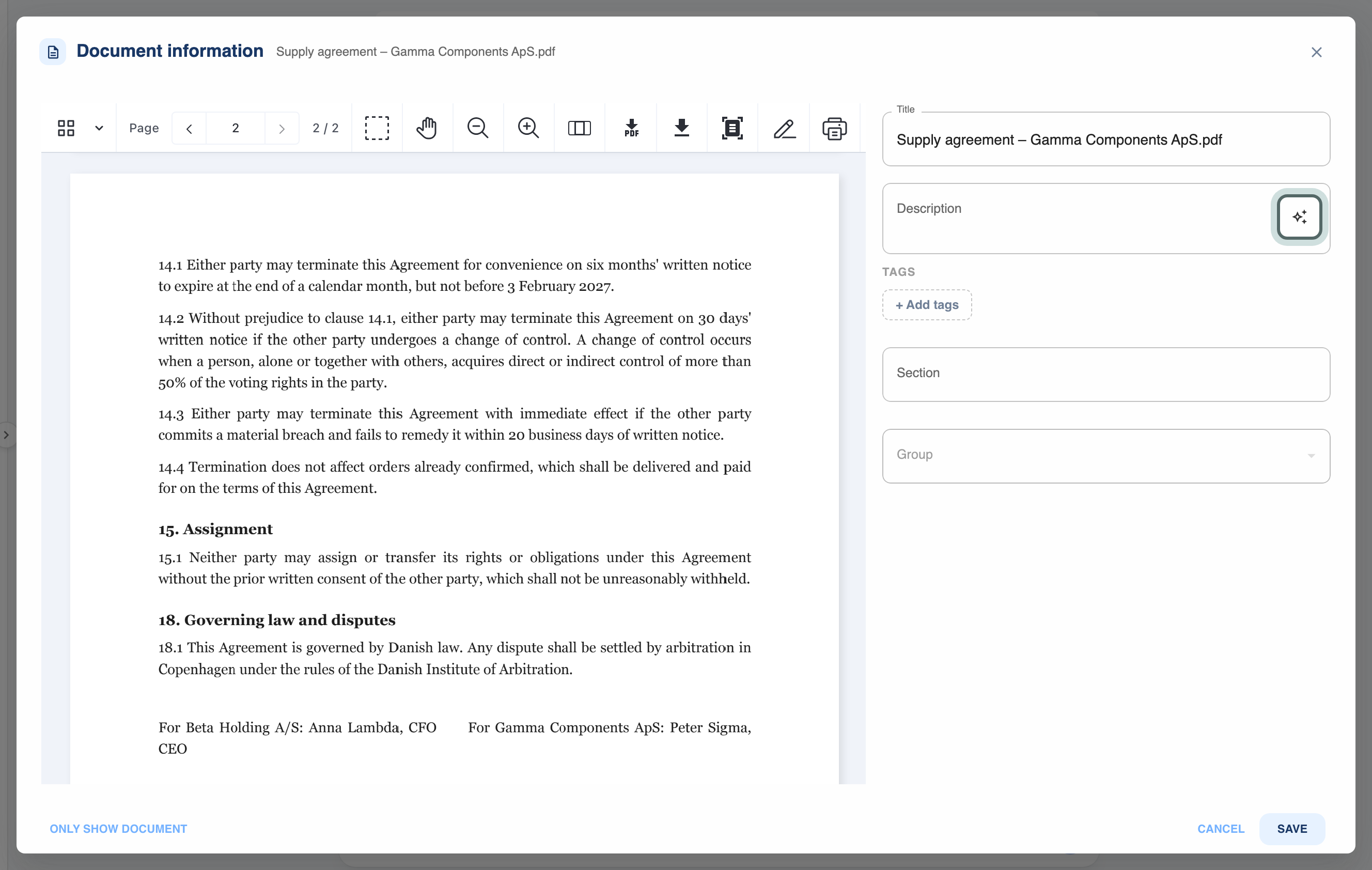Expand the view mode dropdown chevron

coord(99,128)
